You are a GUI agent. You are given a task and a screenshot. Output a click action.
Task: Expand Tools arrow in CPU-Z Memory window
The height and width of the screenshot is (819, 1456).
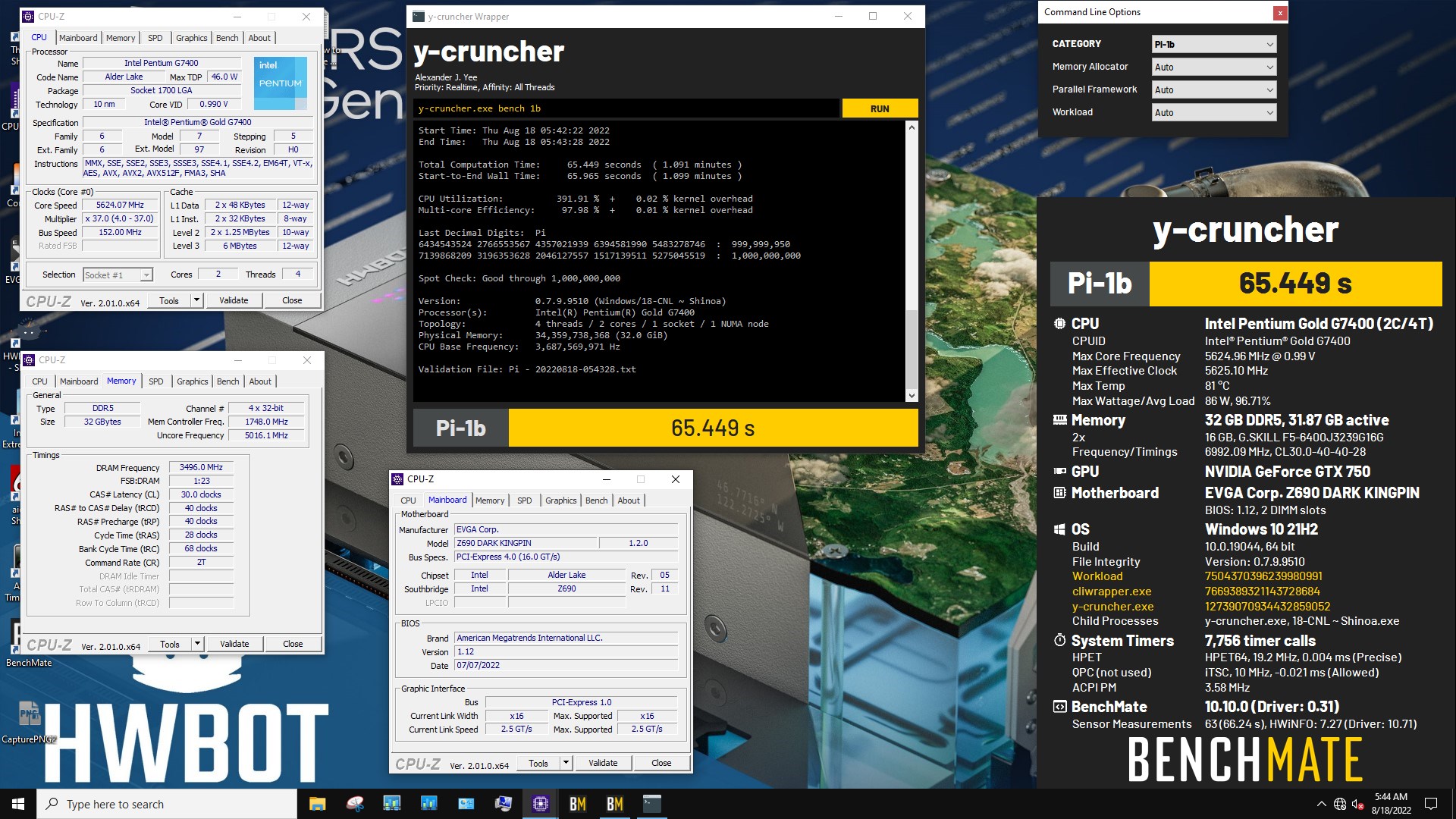tap(197, 644)
